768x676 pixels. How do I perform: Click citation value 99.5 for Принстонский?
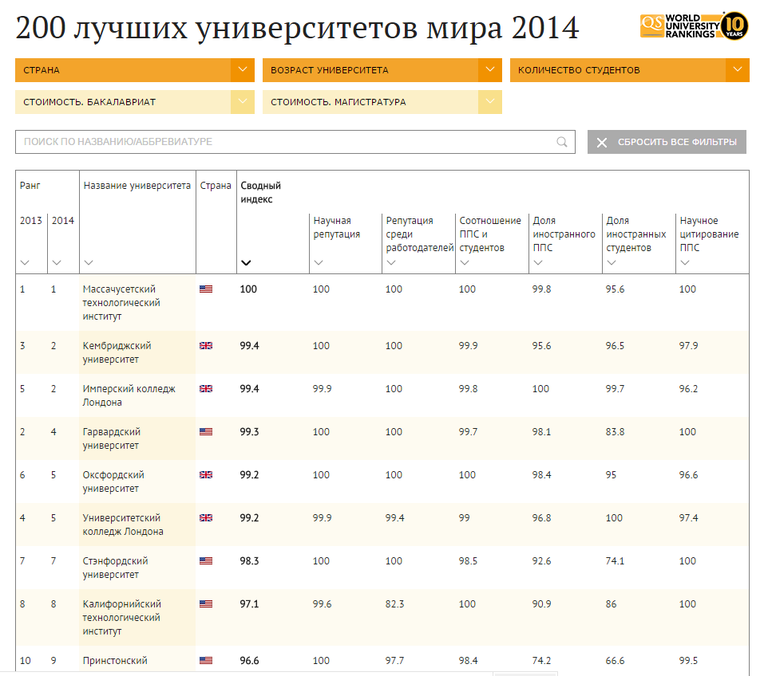(688, 661)
